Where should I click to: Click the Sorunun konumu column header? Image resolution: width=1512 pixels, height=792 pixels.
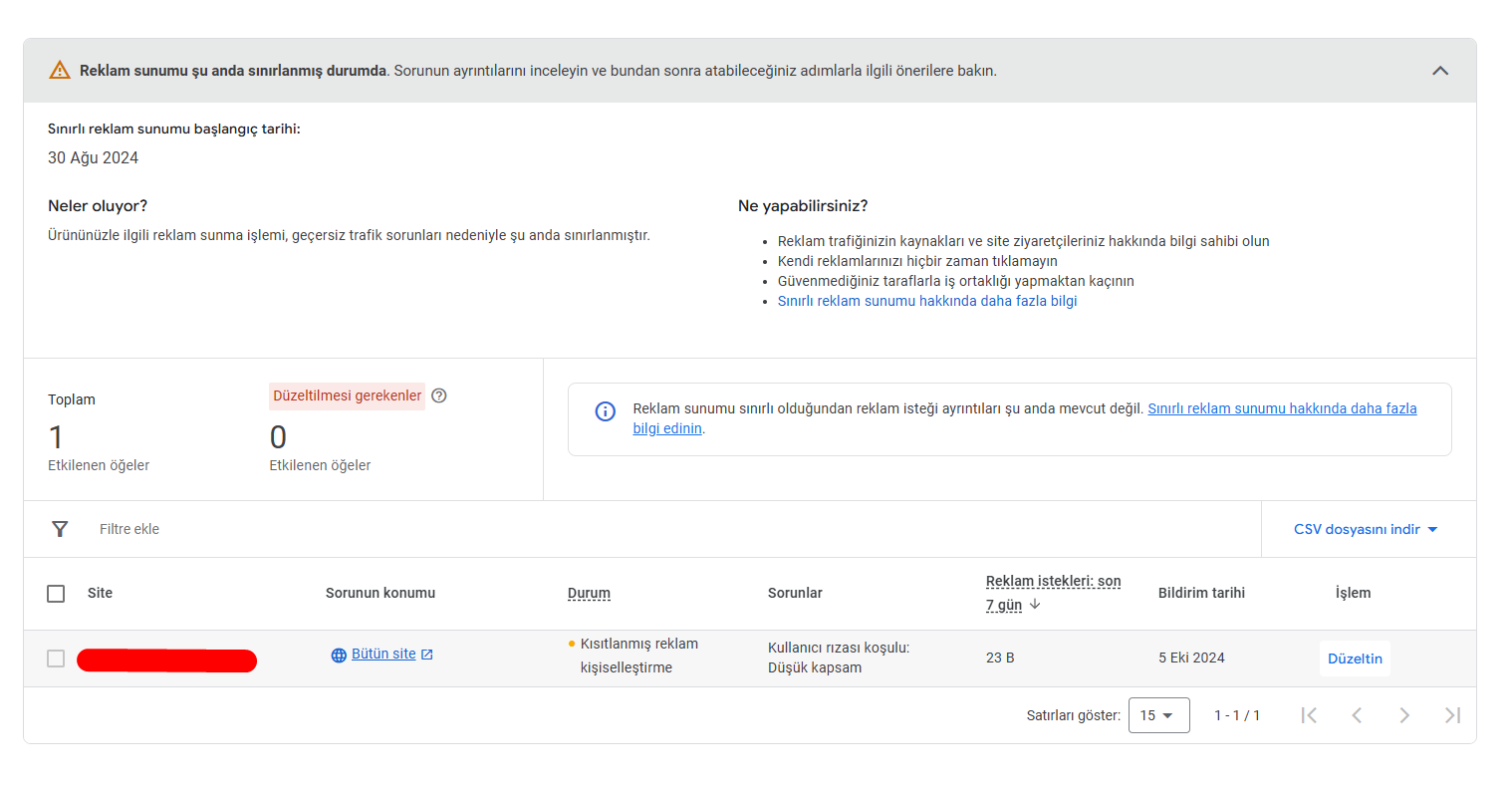tap(380, 593)
